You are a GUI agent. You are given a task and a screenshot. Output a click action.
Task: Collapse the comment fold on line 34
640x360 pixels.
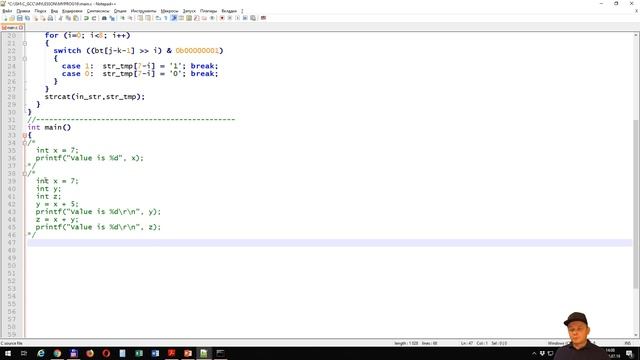pos(25,143)
